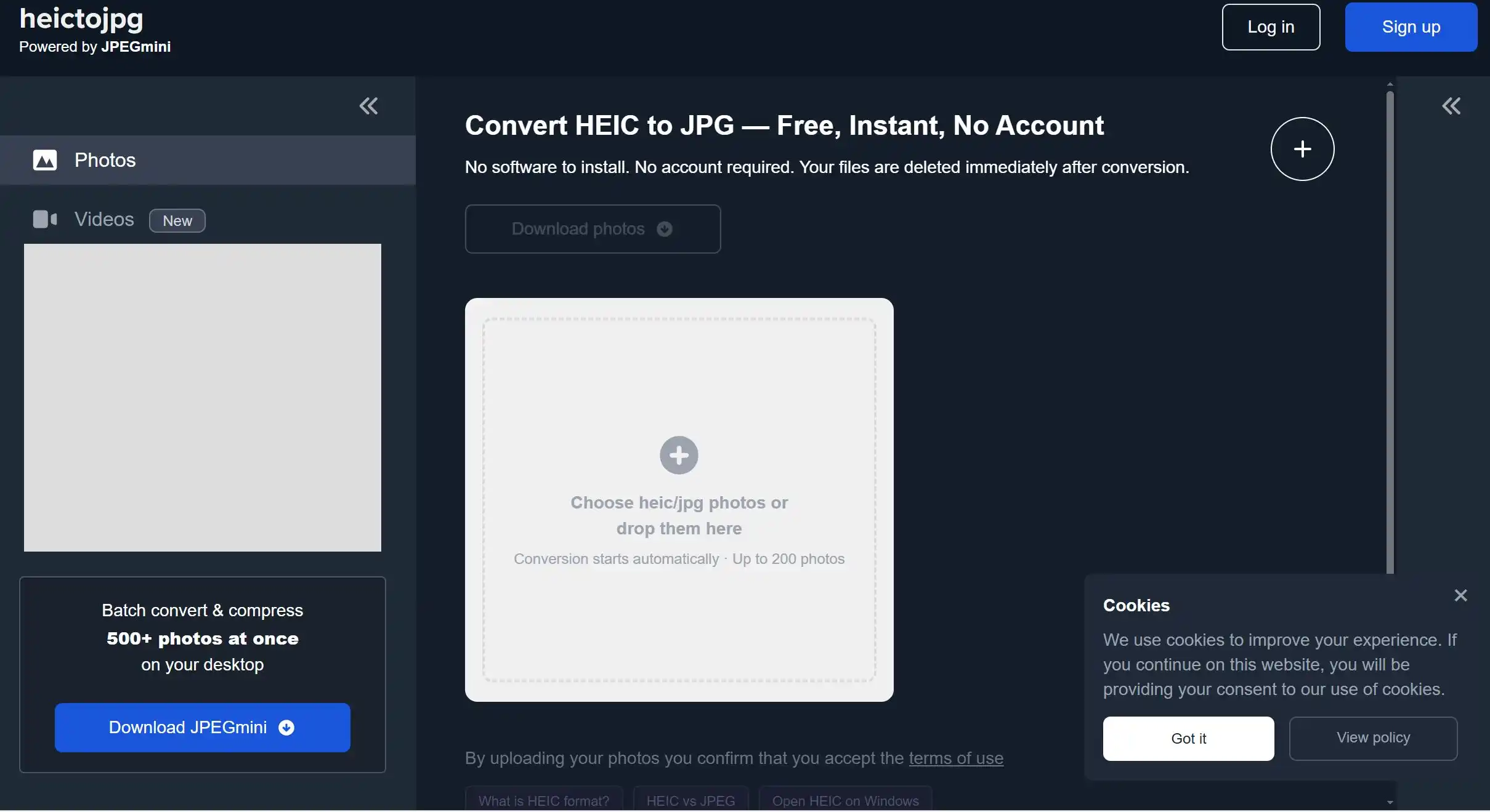Collapse the right panel using double chevron

[x=1451, y=106]
